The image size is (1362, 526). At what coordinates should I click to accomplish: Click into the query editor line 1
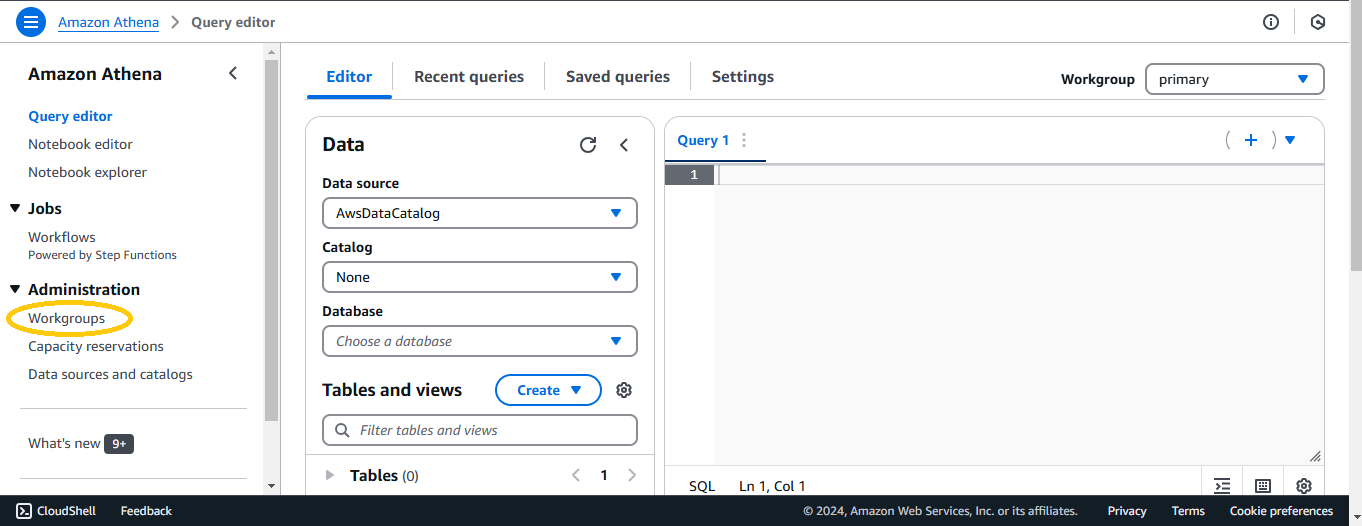(1020, 175)
